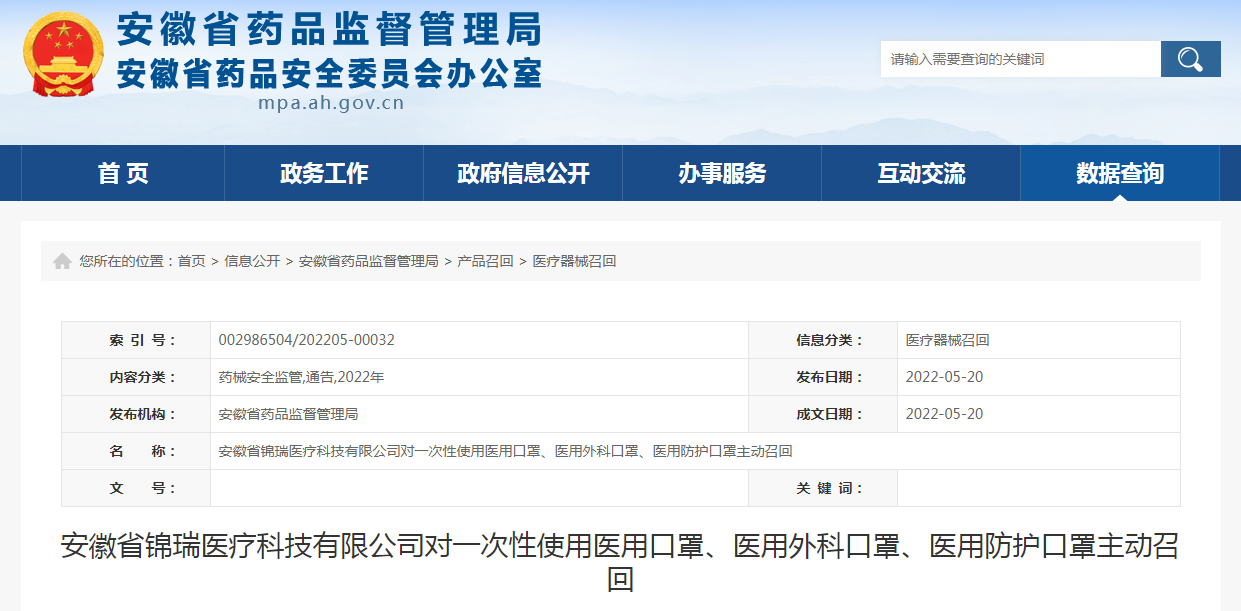Click the 安徽省药品安全委员会办公室 subtitle
Screen dimensions: 1241x611
coord(330,73)
